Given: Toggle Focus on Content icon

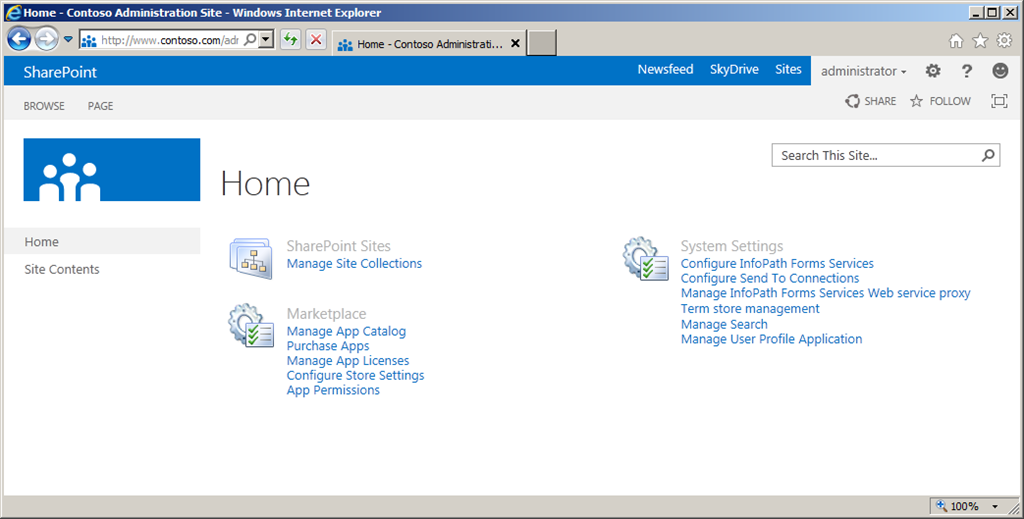Looking at the screenshot, I should (999, 101).
